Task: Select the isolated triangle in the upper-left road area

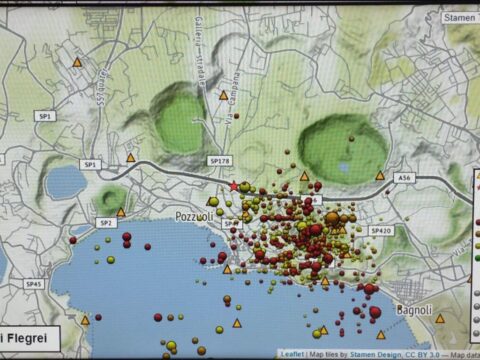Action: point(77,62)
